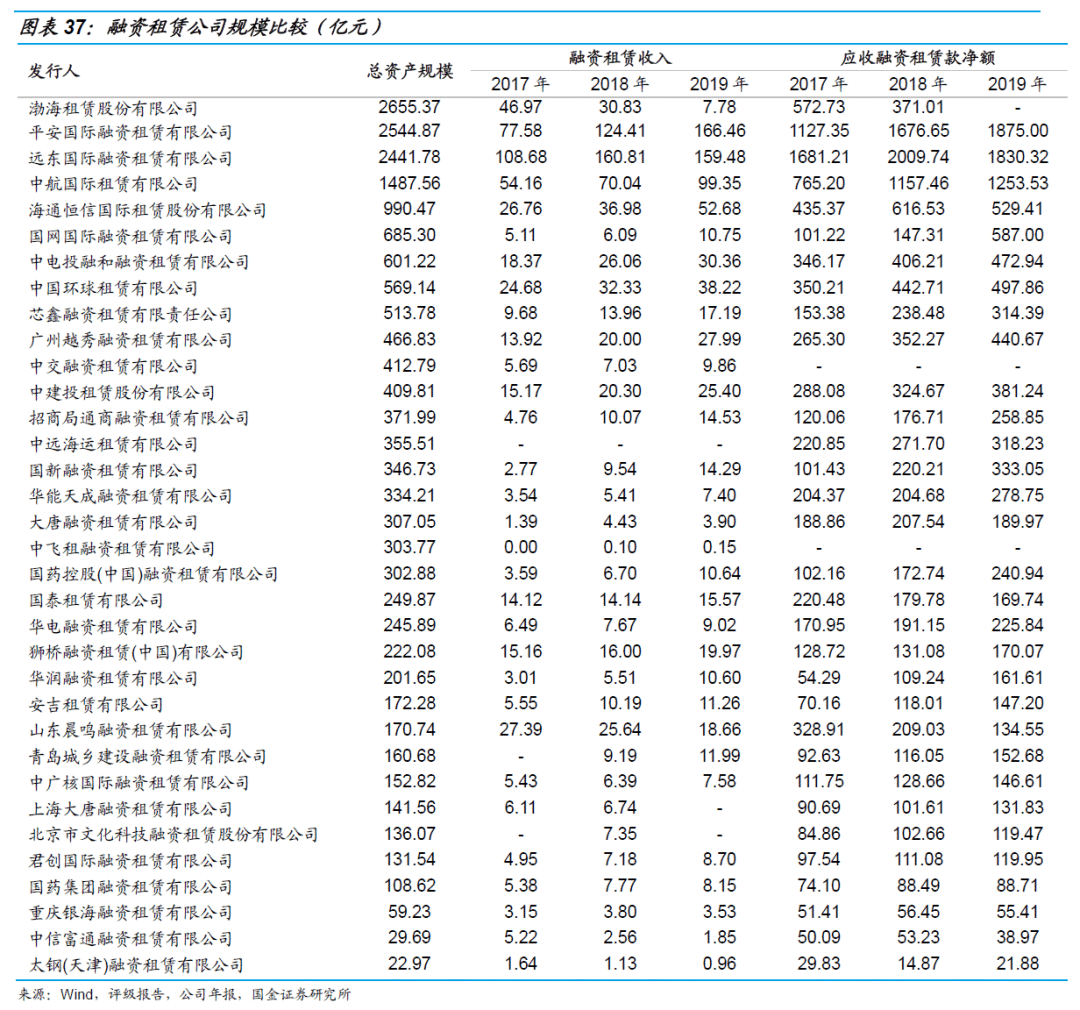This screenshot has width=1080, height=1010.
Task: Select company name 中航国际租赁有限公司
Action: (x=113, y=184)
